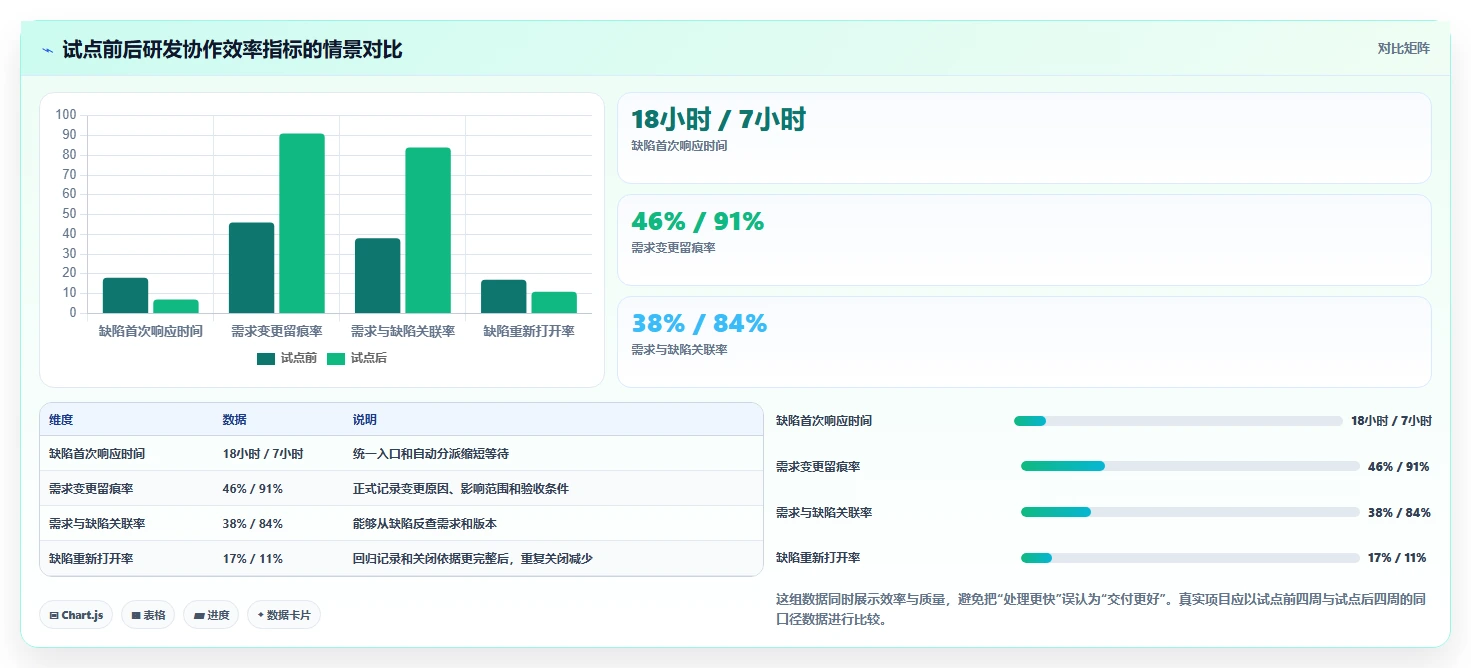Screen dimensions: 1471x668
Task: Click the 缺陷首次响应时间 caption in the data card
Action: [679, 146]
